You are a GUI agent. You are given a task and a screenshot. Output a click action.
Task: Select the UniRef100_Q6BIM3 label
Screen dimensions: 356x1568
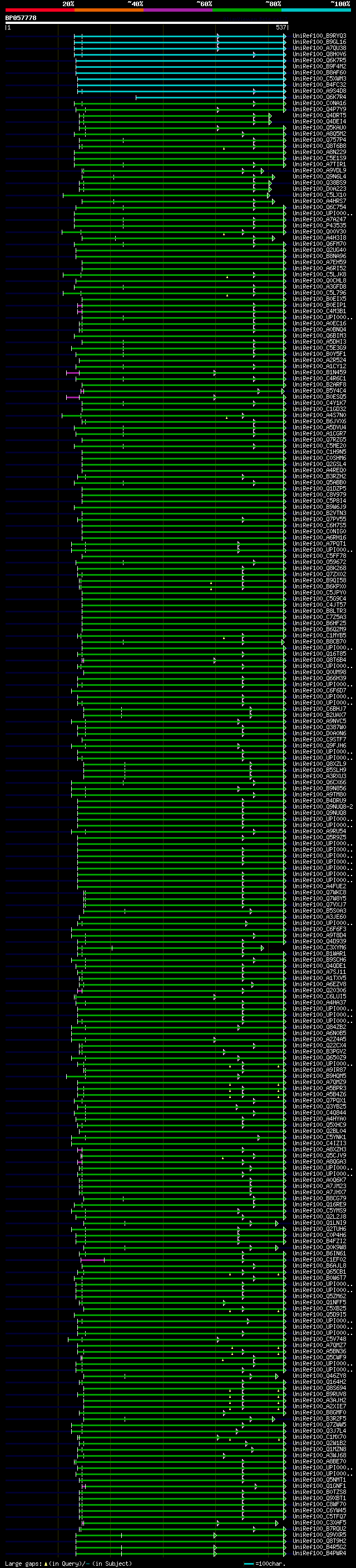[319, 336]
